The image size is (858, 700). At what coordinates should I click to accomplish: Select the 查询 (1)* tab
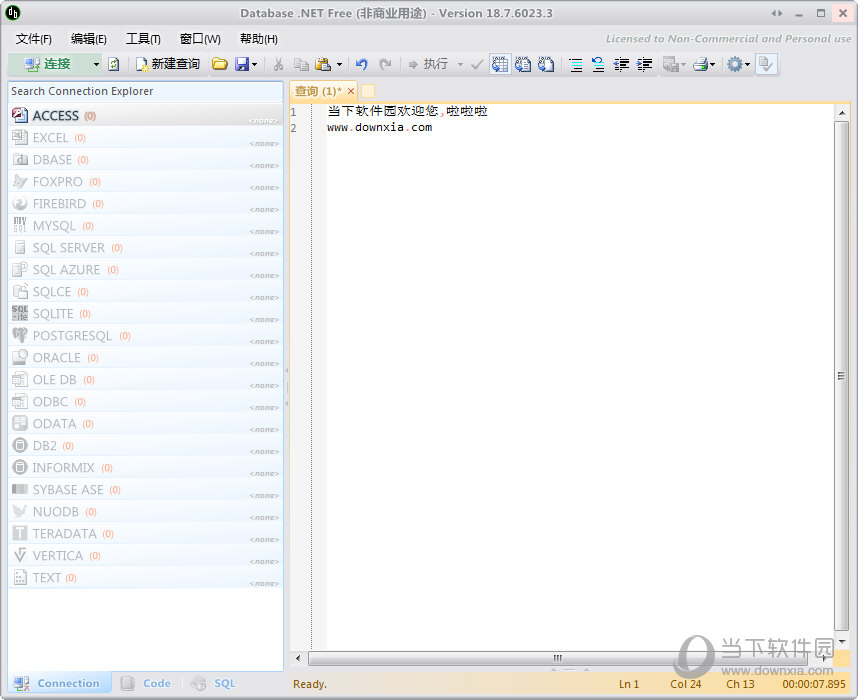click(318, 91)
